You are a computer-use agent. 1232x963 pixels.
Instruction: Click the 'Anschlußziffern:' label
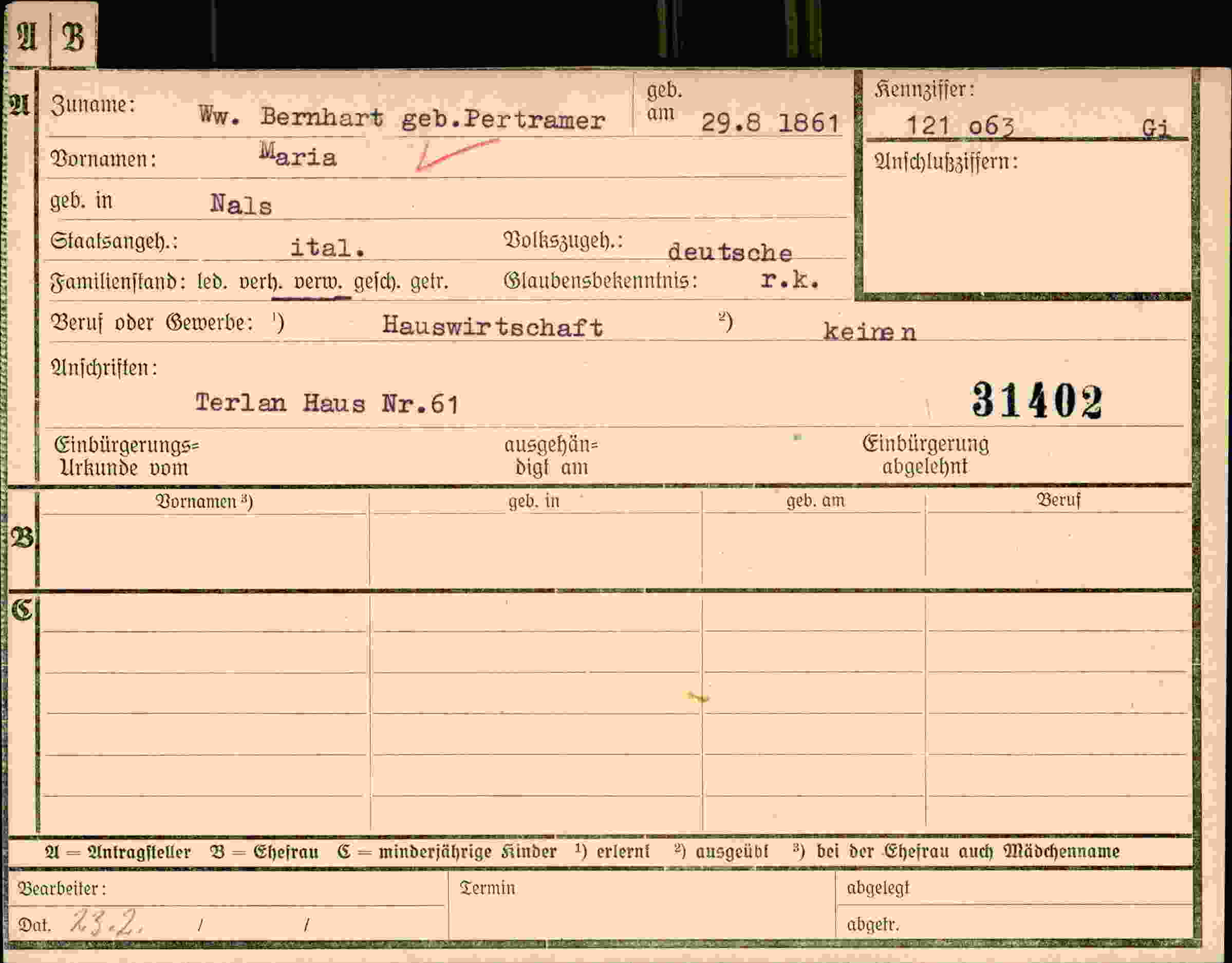click(946, 162)
